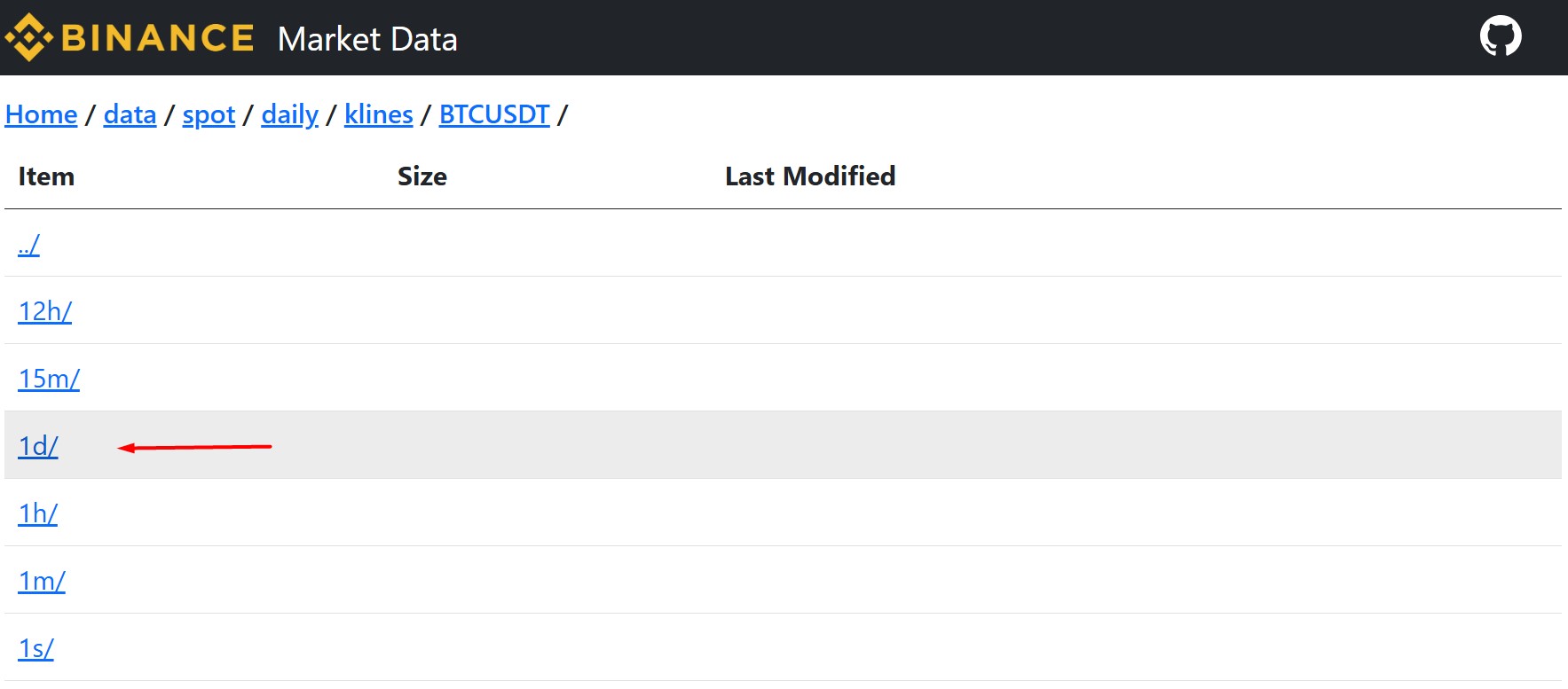Viewport: 1568px width, 689px height.
Task: Open the 12h/ folder
Action: [45, 311]
